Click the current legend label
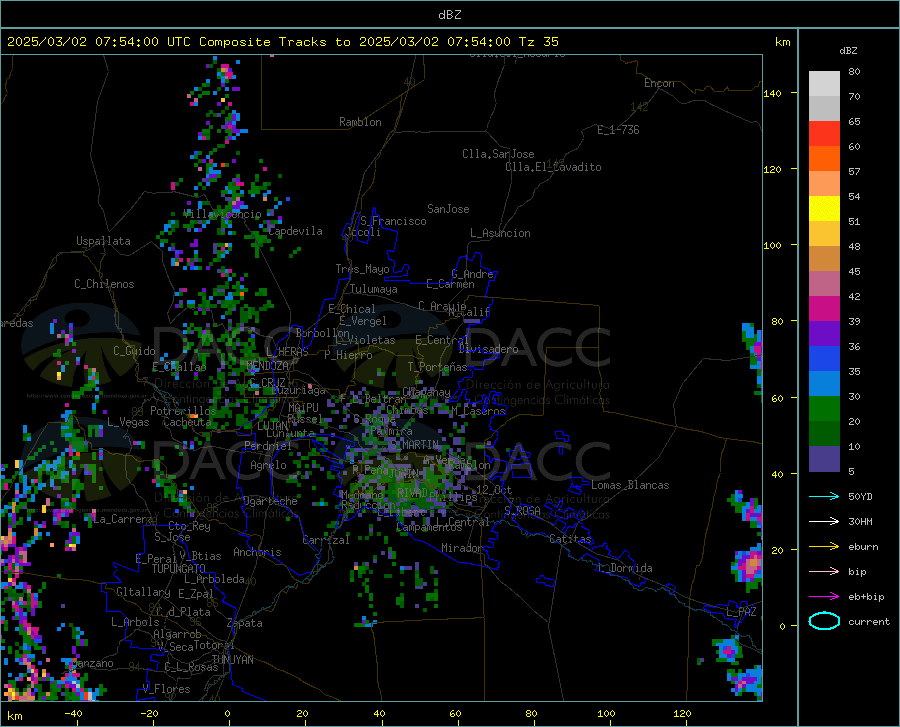Viewport: 900px width, 727px height. click(868, 621)
